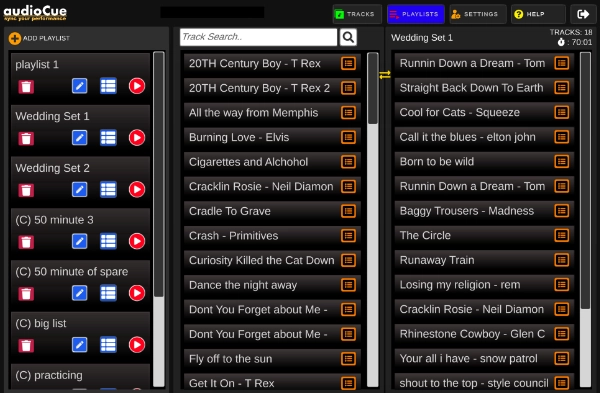The image size is (600, 393).
Task: Click list icon for Born to be wild
Action: (561, 161)
